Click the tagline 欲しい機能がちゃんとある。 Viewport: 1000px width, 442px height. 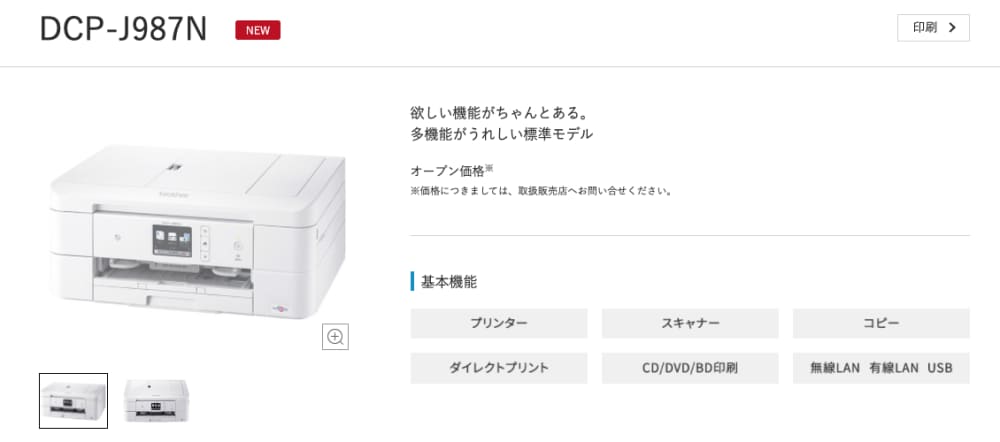point(499,114)
